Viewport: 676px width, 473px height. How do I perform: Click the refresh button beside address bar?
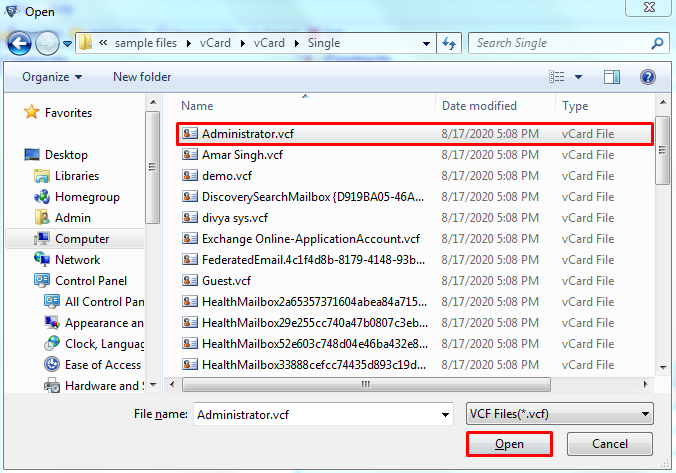click(449, 43)
